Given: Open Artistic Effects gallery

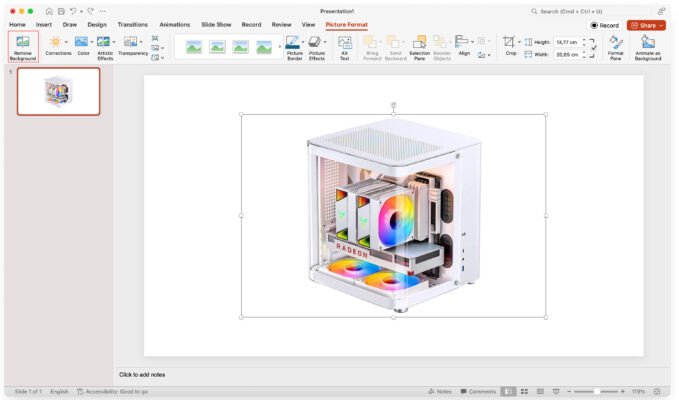Looking at the screenshot, I should (x=103, y=47).
